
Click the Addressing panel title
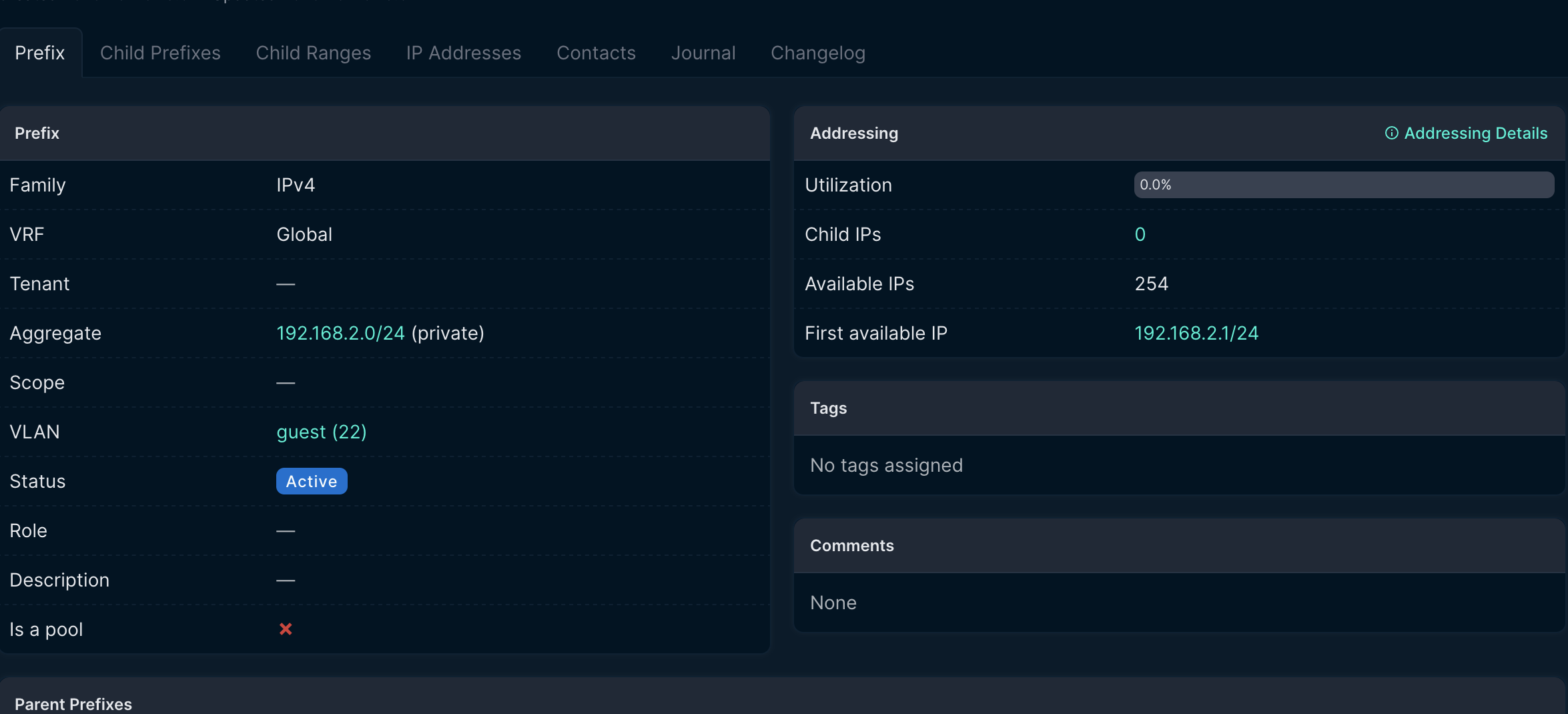point(853,133)
